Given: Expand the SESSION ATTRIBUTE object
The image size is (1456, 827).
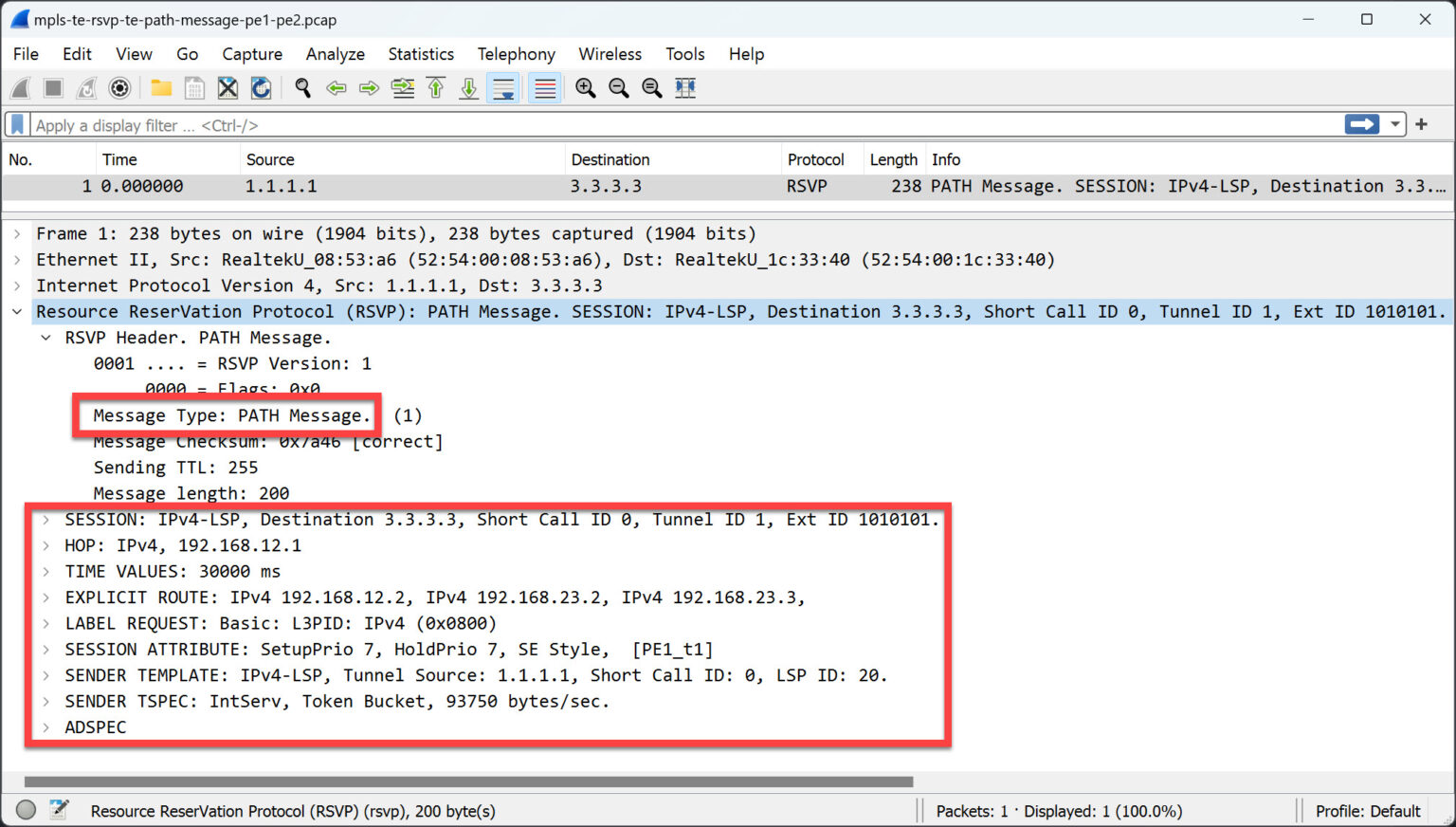Looking at the screenshot, I should pyautogui.click(x=45, y=650).
